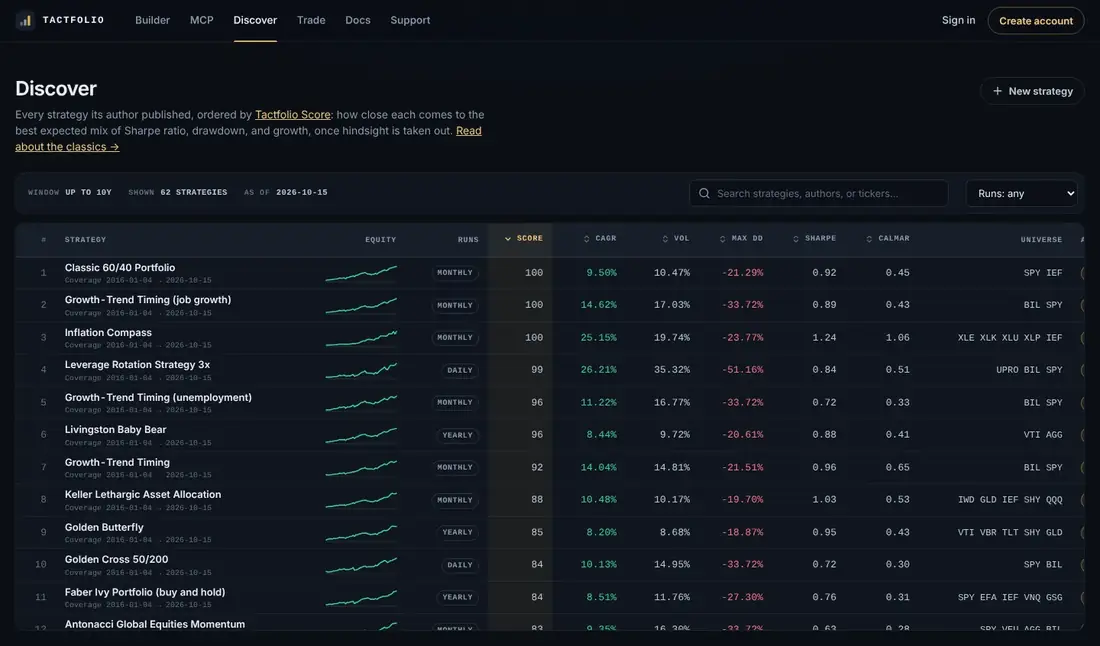The width and height of the screenshot is (1100, 646).
Task: Click the 1.06 Calmar value
Action: click(x=897, y=338)
